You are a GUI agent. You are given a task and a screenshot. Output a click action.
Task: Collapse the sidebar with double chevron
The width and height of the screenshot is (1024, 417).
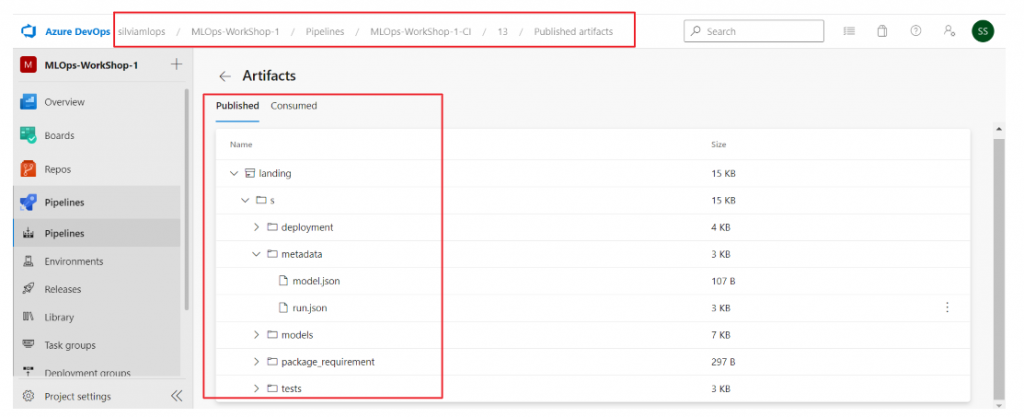176,396
